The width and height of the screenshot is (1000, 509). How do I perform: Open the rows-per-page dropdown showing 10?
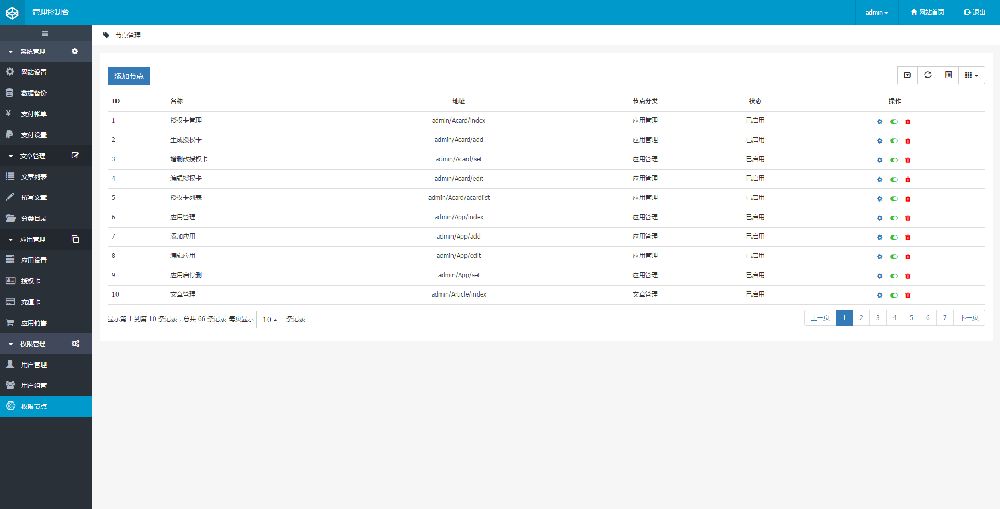pyautogui.click(x=270, y=319)
